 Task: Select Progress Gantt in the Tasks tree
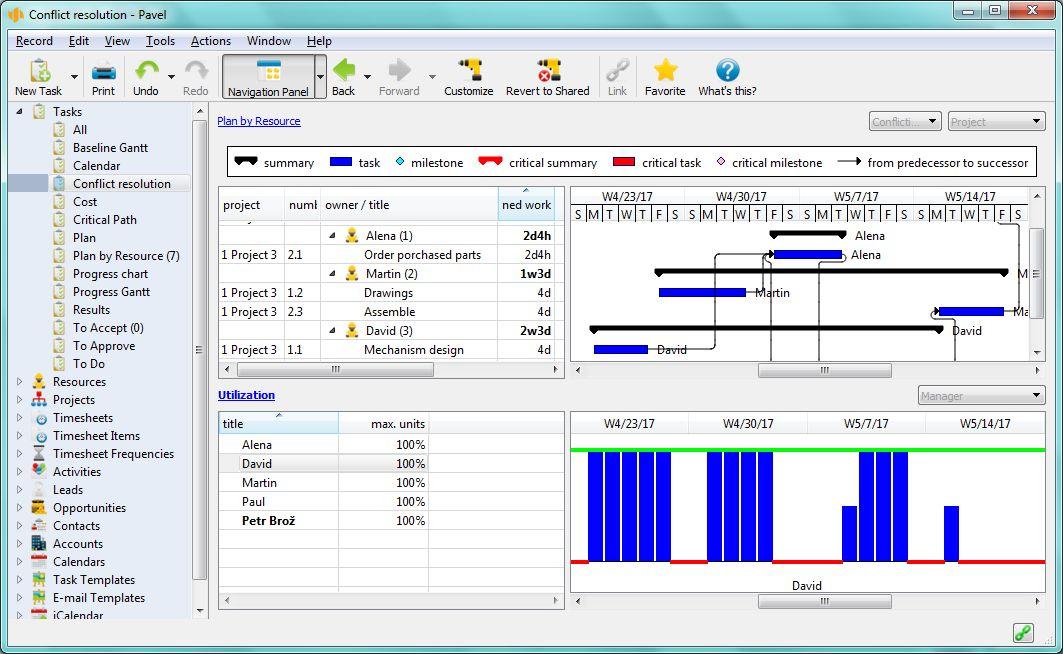pos(111,292)
